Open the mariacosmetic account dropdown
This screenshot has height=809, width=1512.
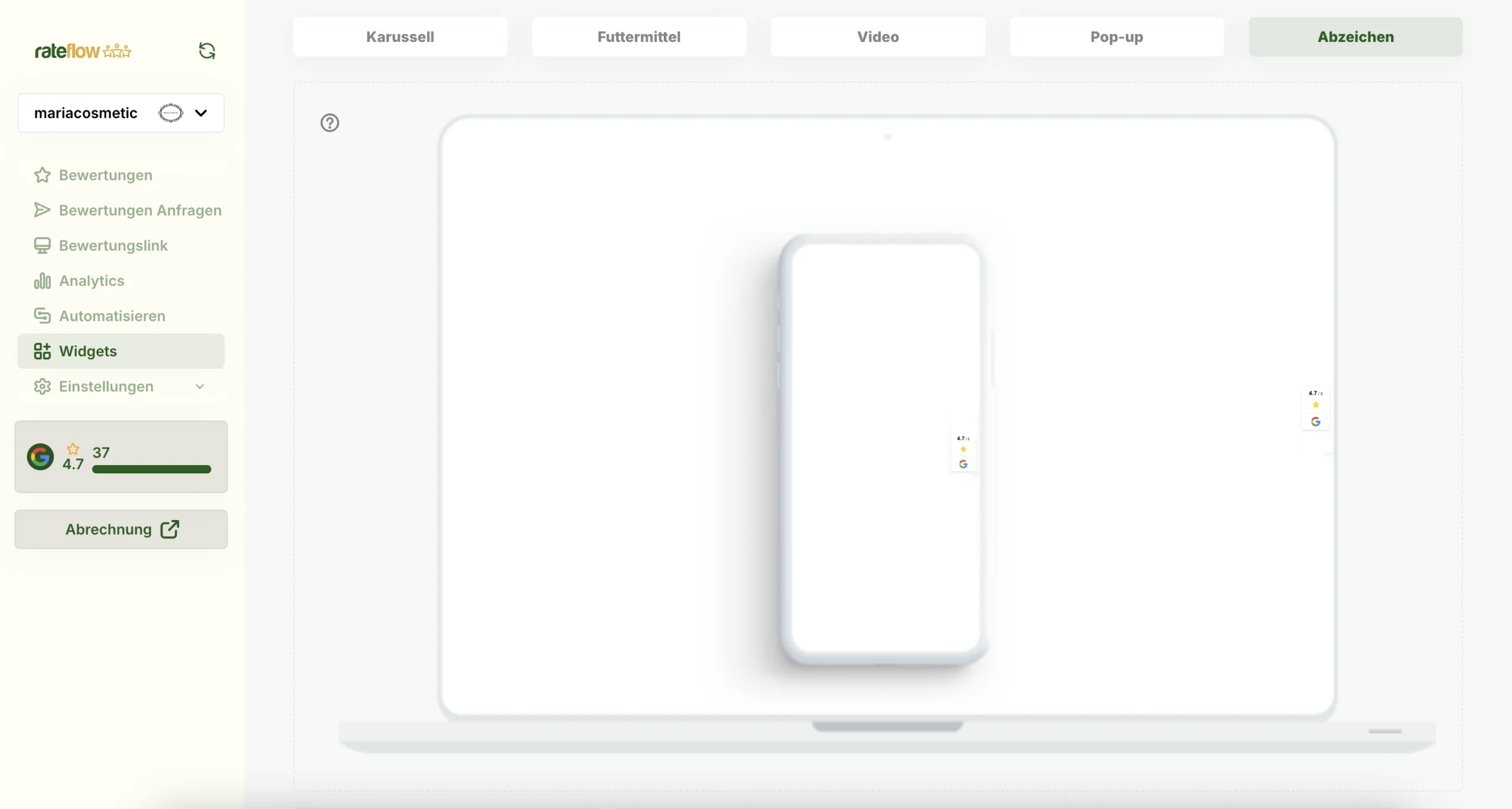[x=201, y=113]
